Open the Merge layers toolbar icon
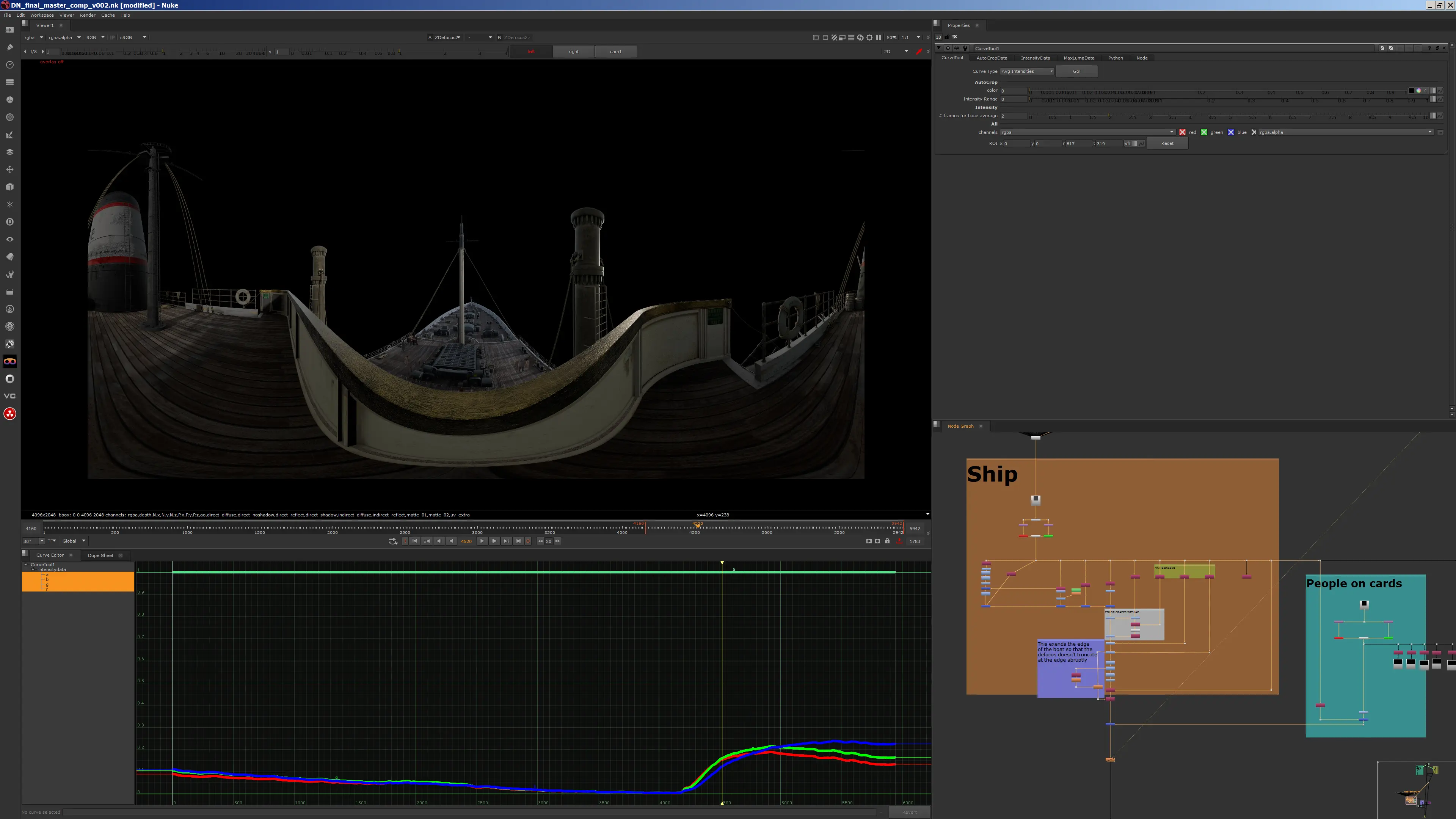The height and width of the screenshot is (819, 1456). [9, 152]
